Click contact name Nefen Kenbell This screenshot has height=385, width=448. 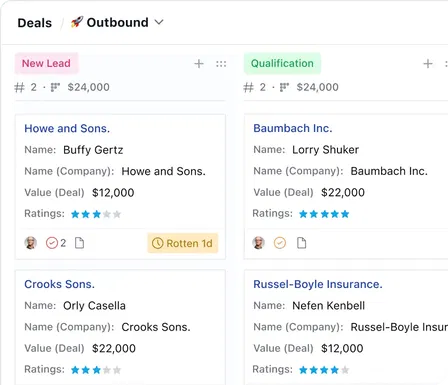pyautogui.click(x=328, y=306)
